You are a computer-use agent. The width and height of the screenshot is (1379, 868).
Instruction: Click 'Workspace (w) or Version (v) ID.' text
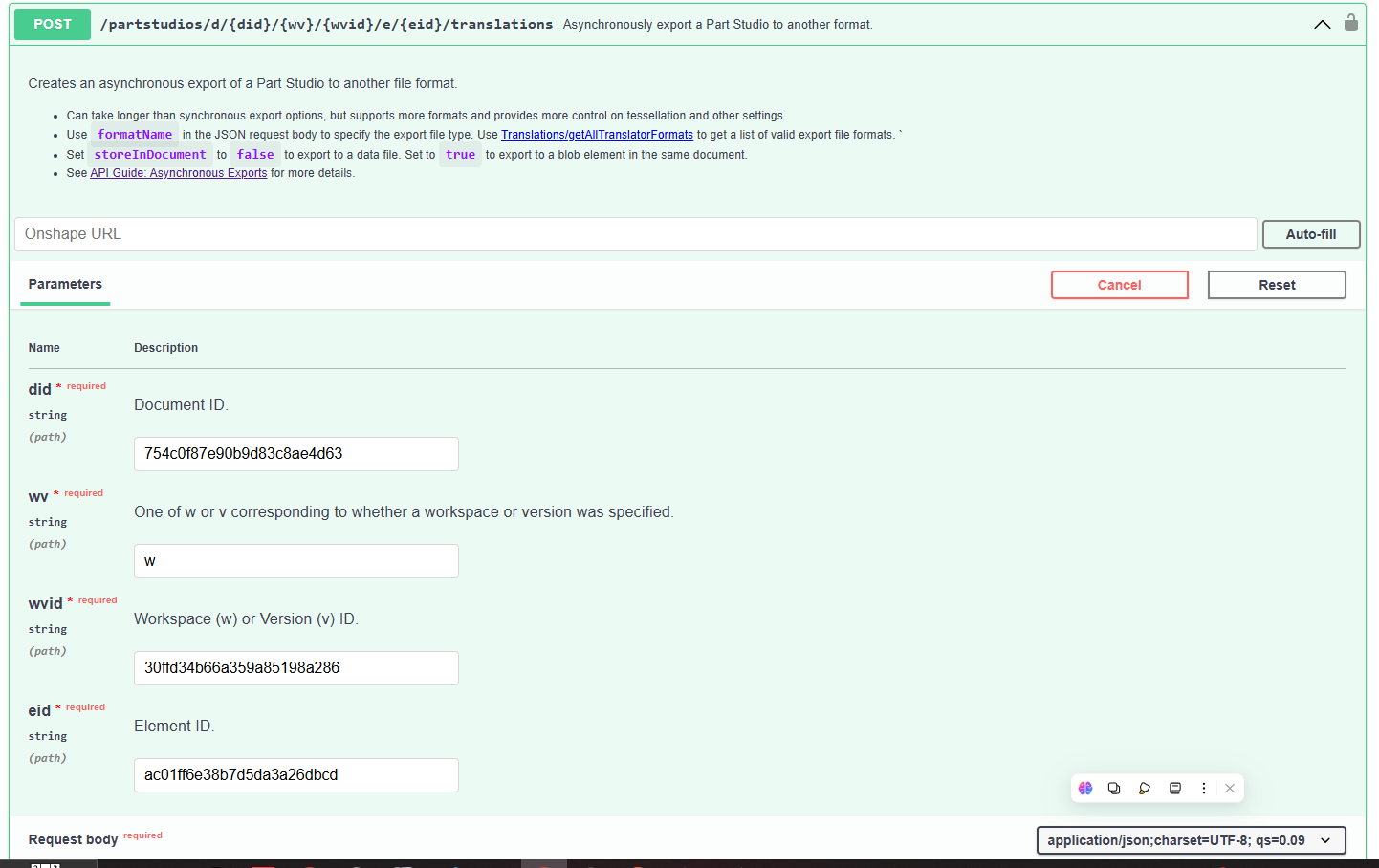point(246,619)
